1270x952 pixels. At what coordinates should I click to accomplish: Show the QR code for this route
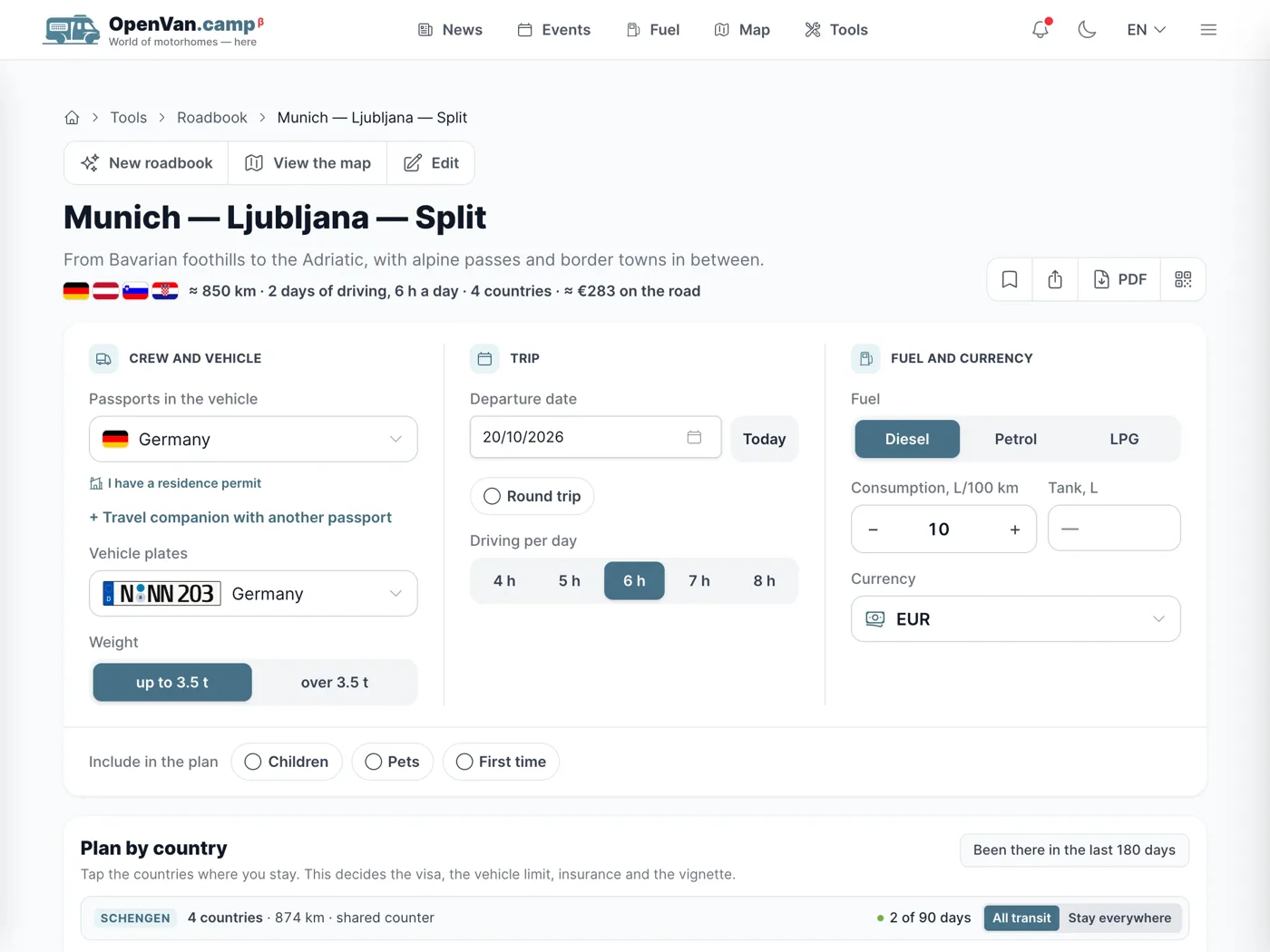pyautogui.click(x=1183, y=279)
